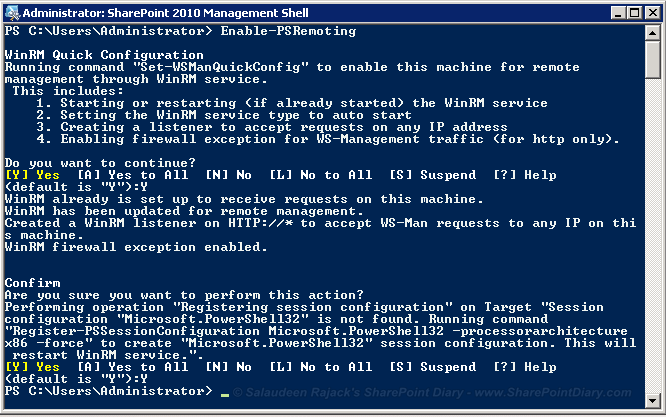This screenshot has width=666, height=417.
Task: Click the yellow [Y] Yes in the Confirm prompt
Action: (x=32, y=367)
